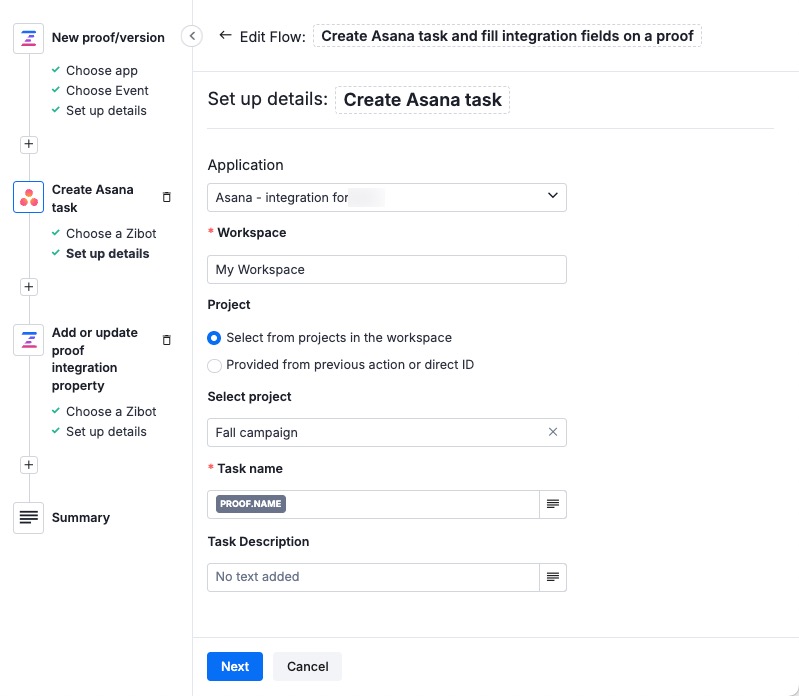This screenshot has height=696, width=799.
Task: Click the Asana logo step icon
Action: click(29, 197)
